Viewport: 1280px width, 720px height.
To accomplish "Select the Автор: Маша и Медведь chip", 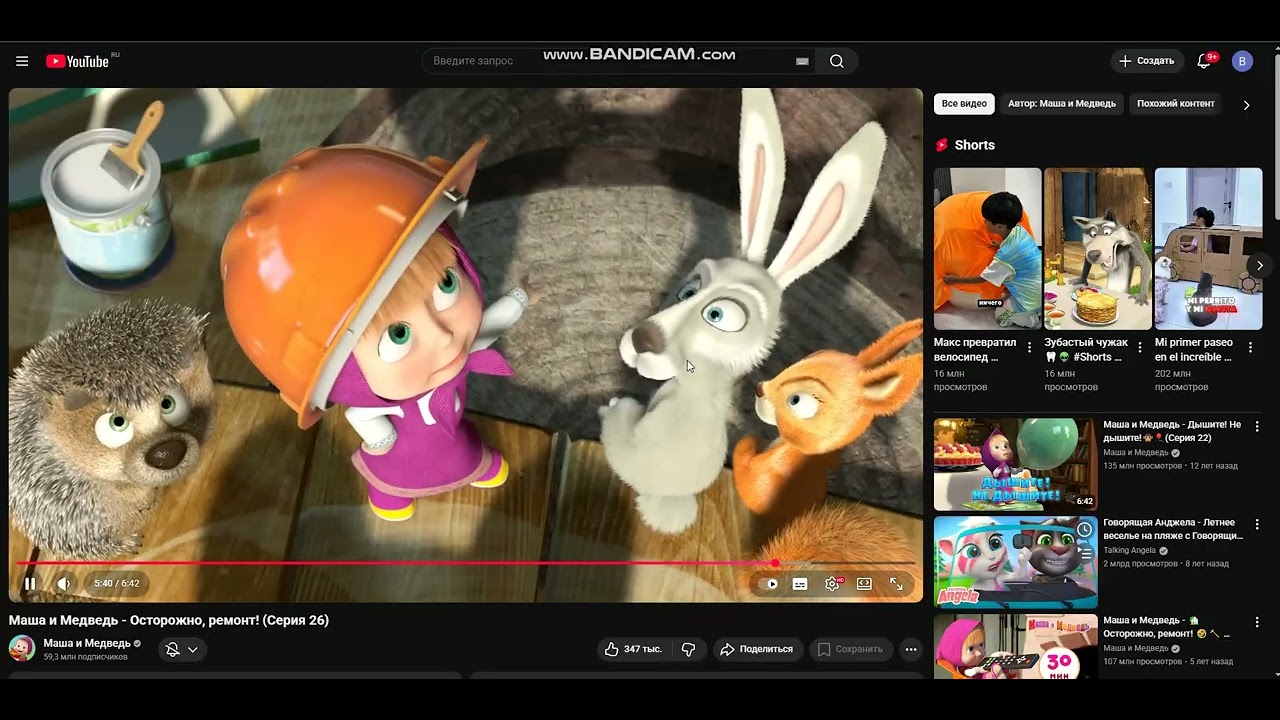I will pyautogui.click(x=1062, y=104).
